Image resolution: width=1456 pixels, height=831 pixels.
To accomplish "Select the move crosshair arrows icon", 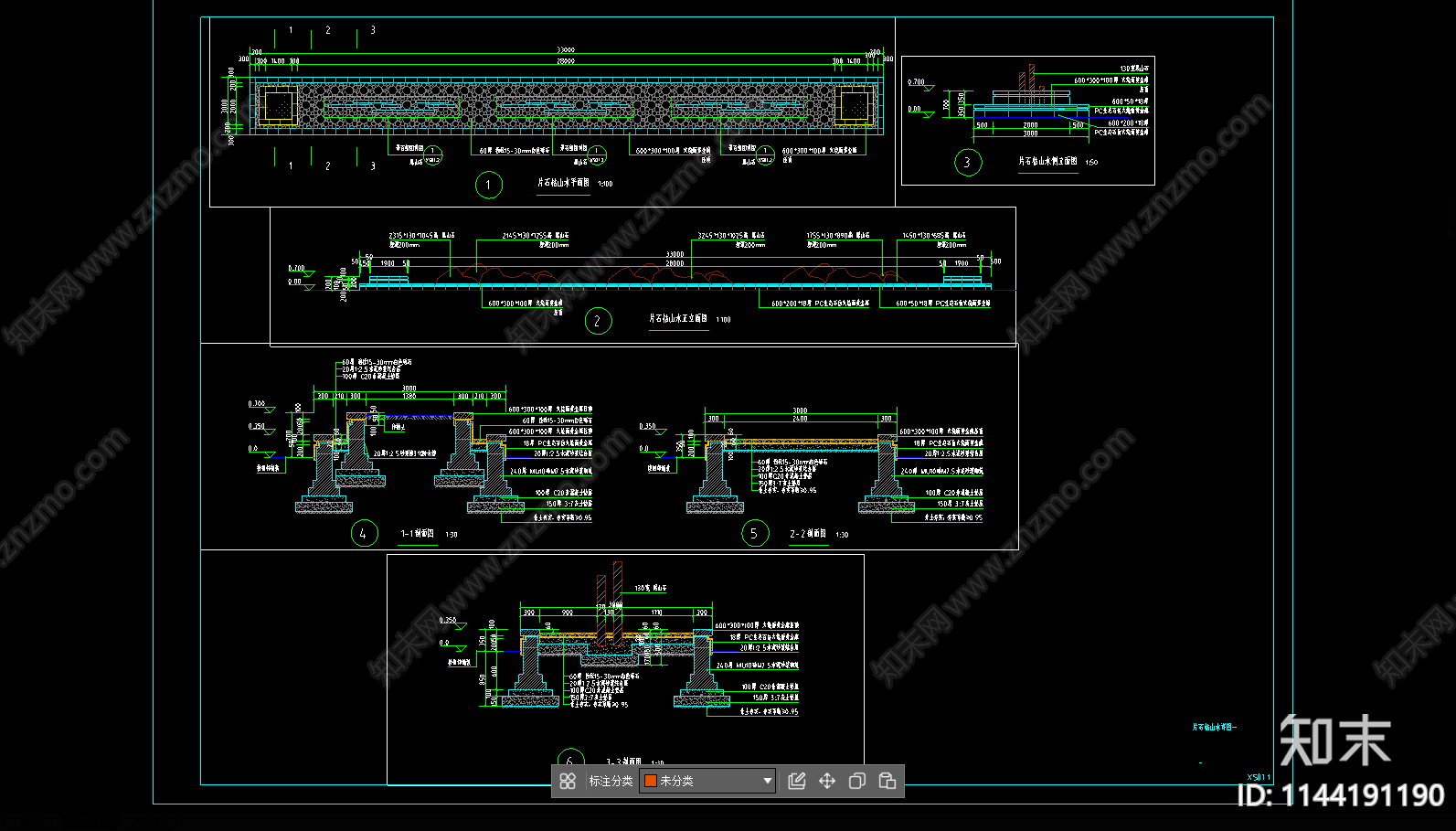I will click(827, 781).
